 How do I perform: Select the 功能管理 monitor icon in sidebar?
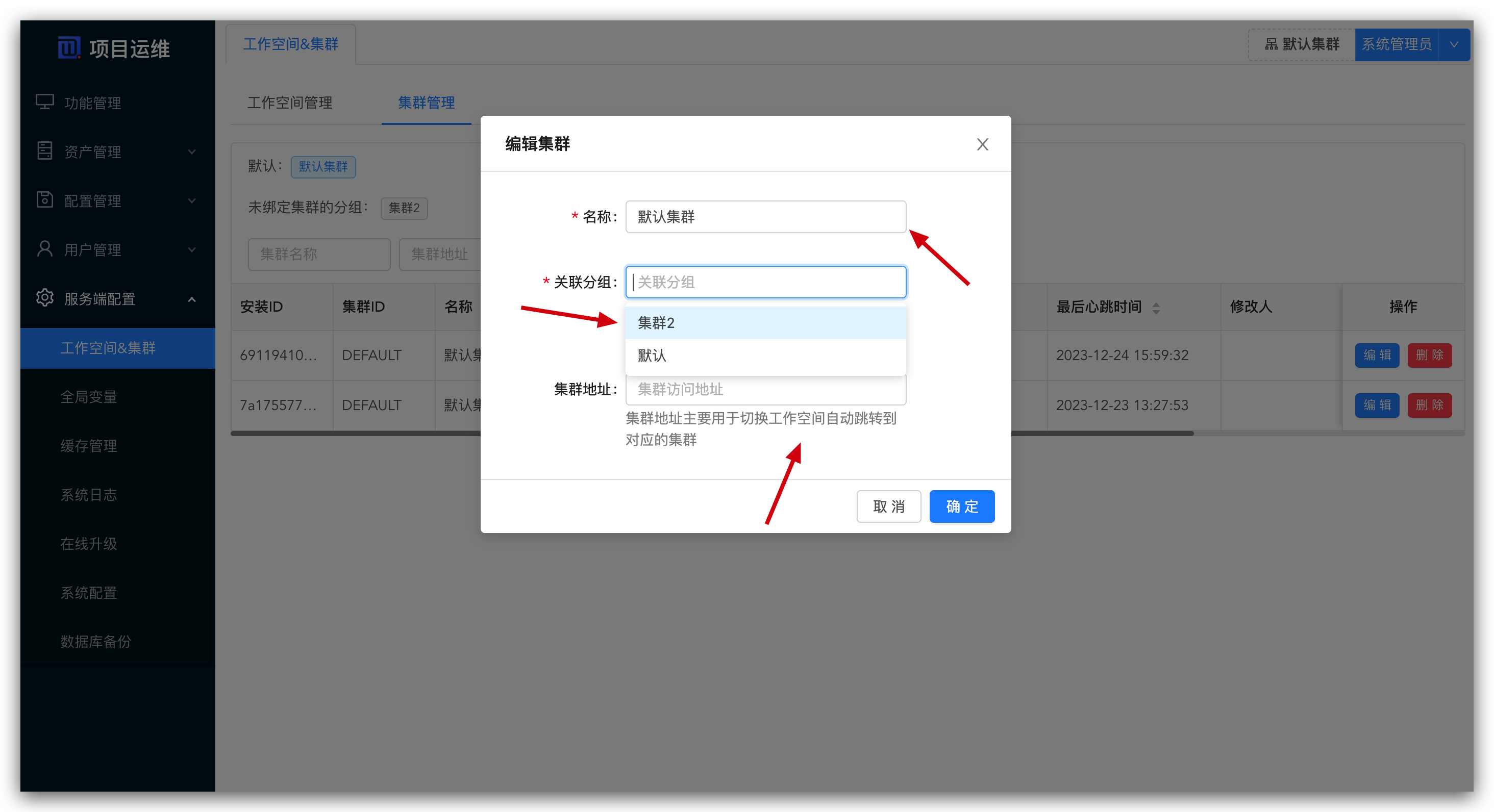pos(45,102)
